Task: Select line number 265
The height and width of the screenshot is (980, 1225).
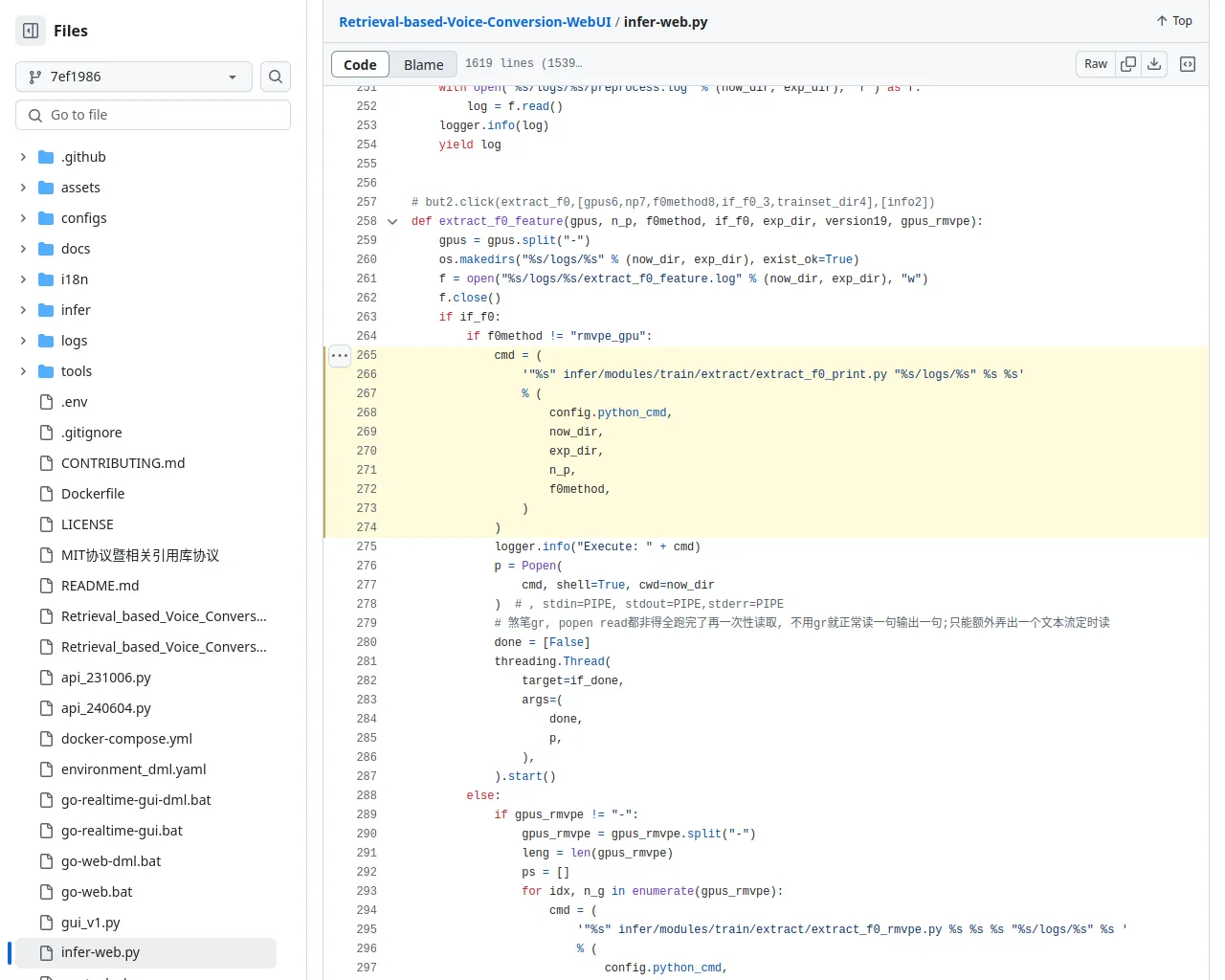Action: [367, 355]
